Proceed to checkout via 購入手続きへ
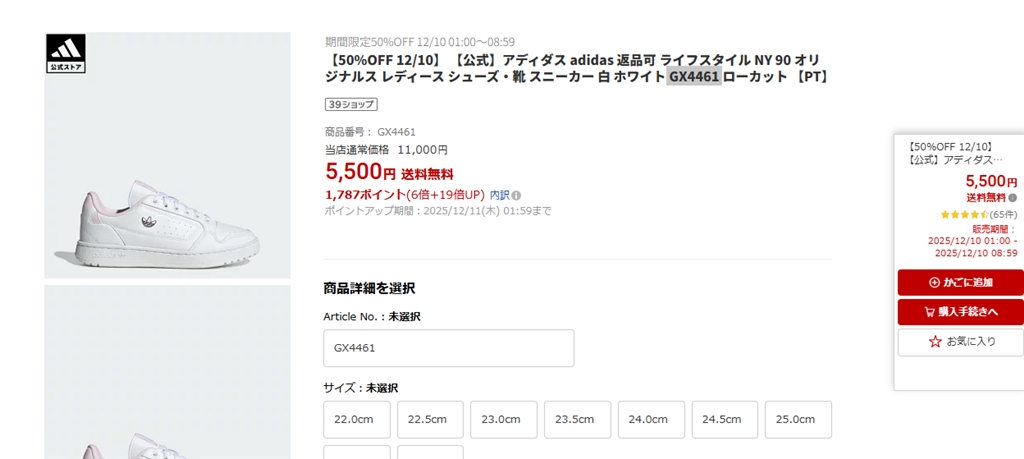 coord(960,312)
